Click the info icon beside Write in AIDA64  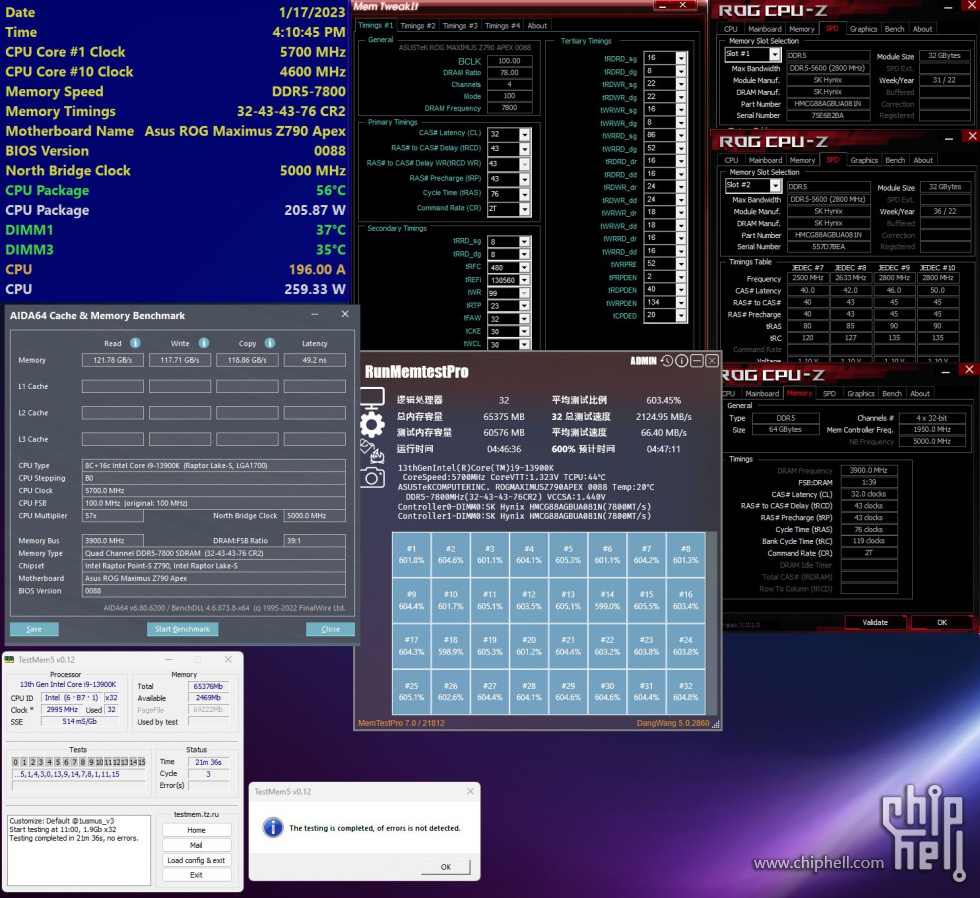click(204, 342)
